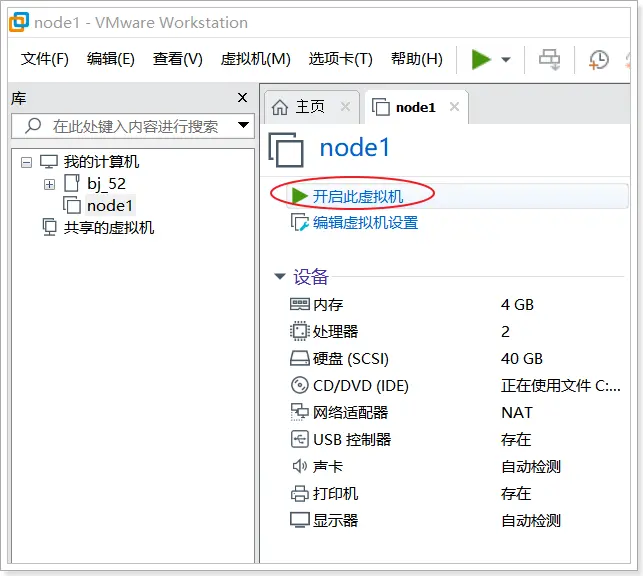Click the 40 GB disk size value
Screen dimensions: 643x576
click(x=522, y=358)
